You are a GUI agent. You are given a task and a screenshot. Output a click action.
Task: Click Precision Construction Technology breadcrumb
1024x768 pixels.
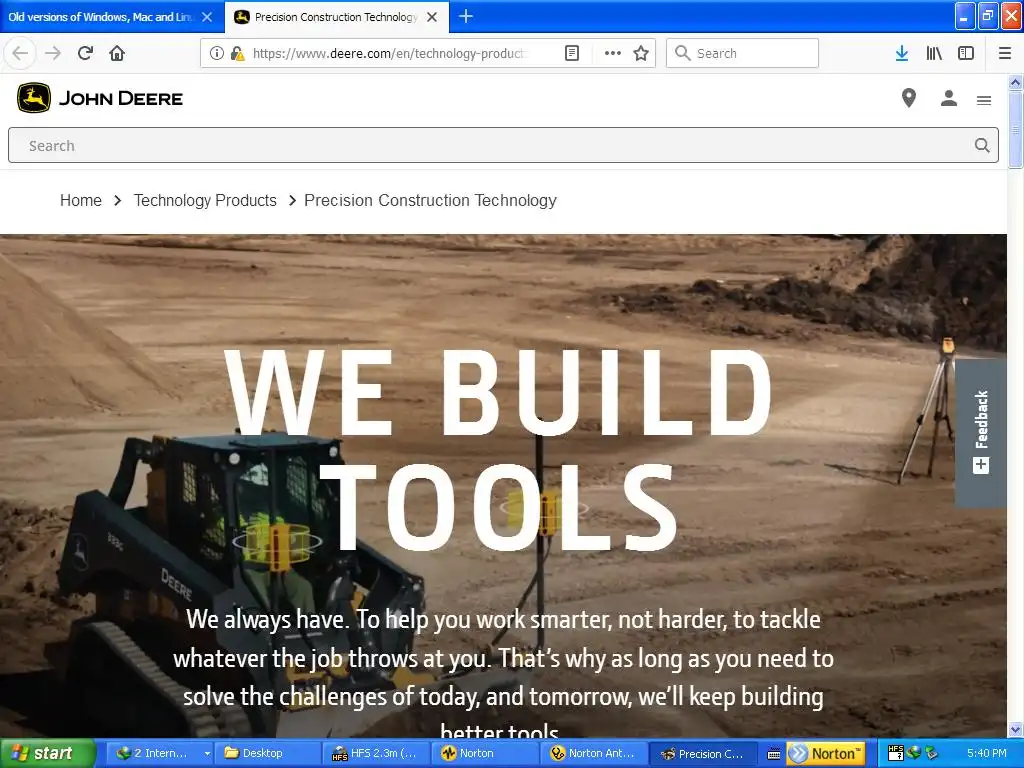(430, 200)
